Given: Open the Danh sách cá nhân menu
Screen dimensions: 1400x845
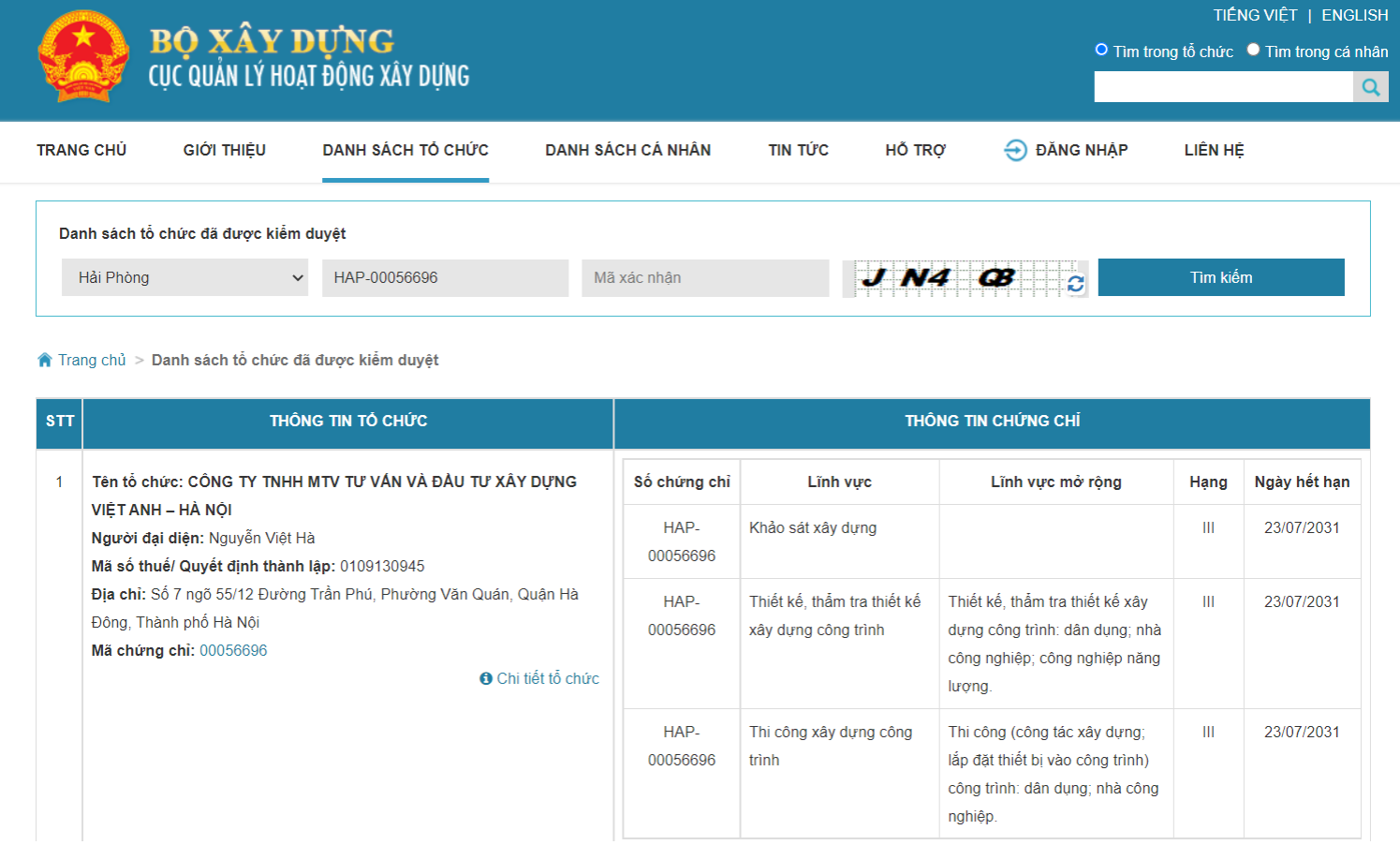Looking at the screenshot, I should tap(627, 150).
